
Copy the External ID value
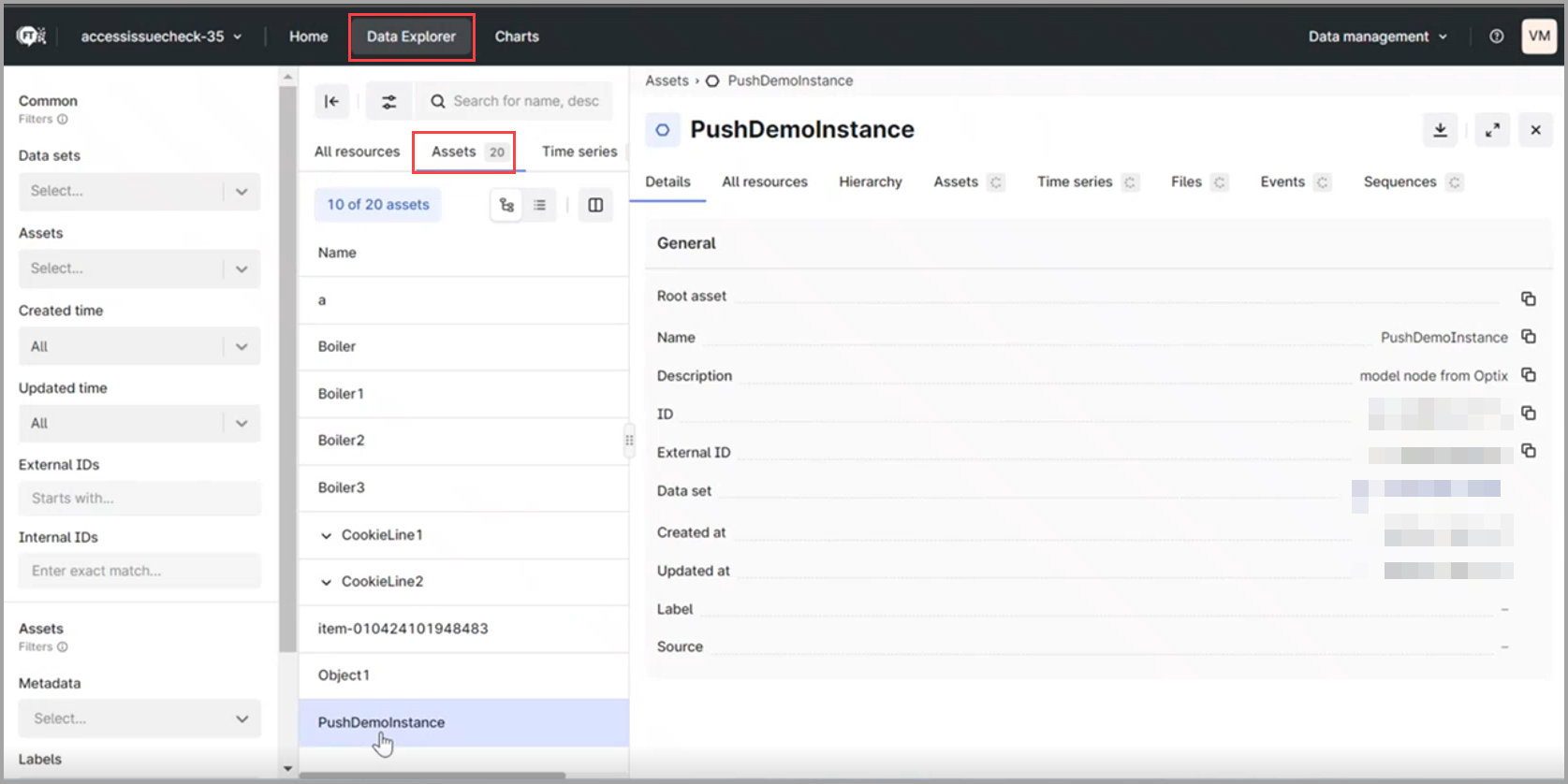pos(1529,451)
